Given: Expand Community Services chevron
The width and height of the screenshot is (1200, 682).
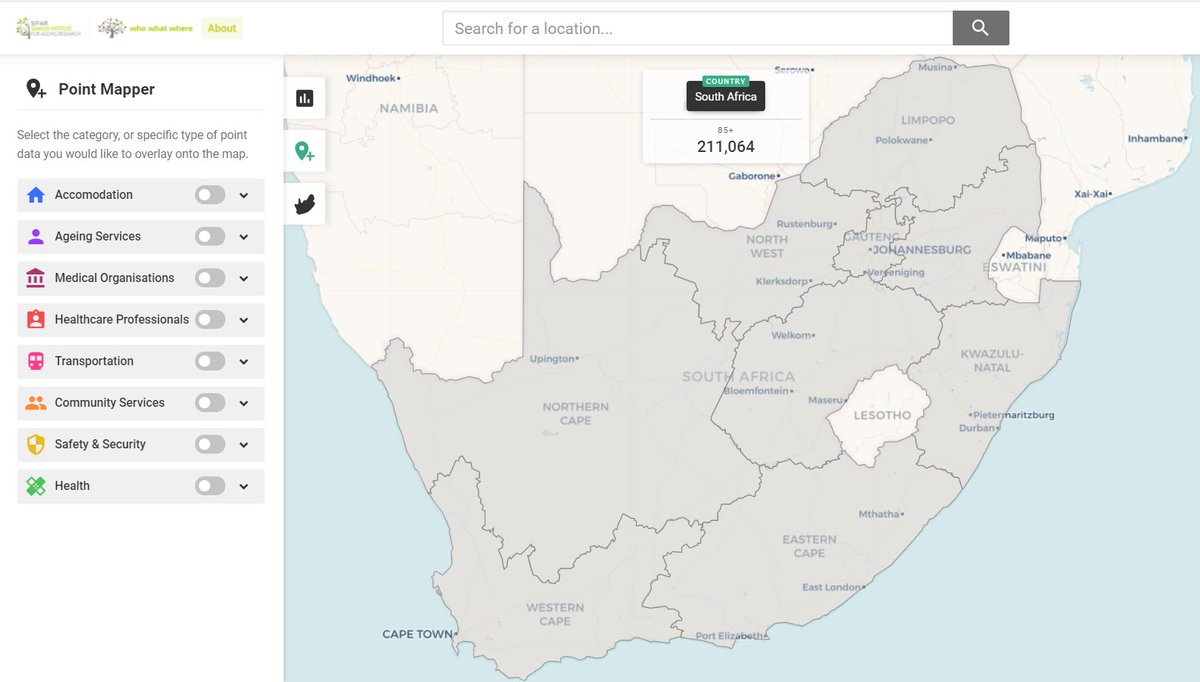Looking at the screenshot, I should pos(244,403).
